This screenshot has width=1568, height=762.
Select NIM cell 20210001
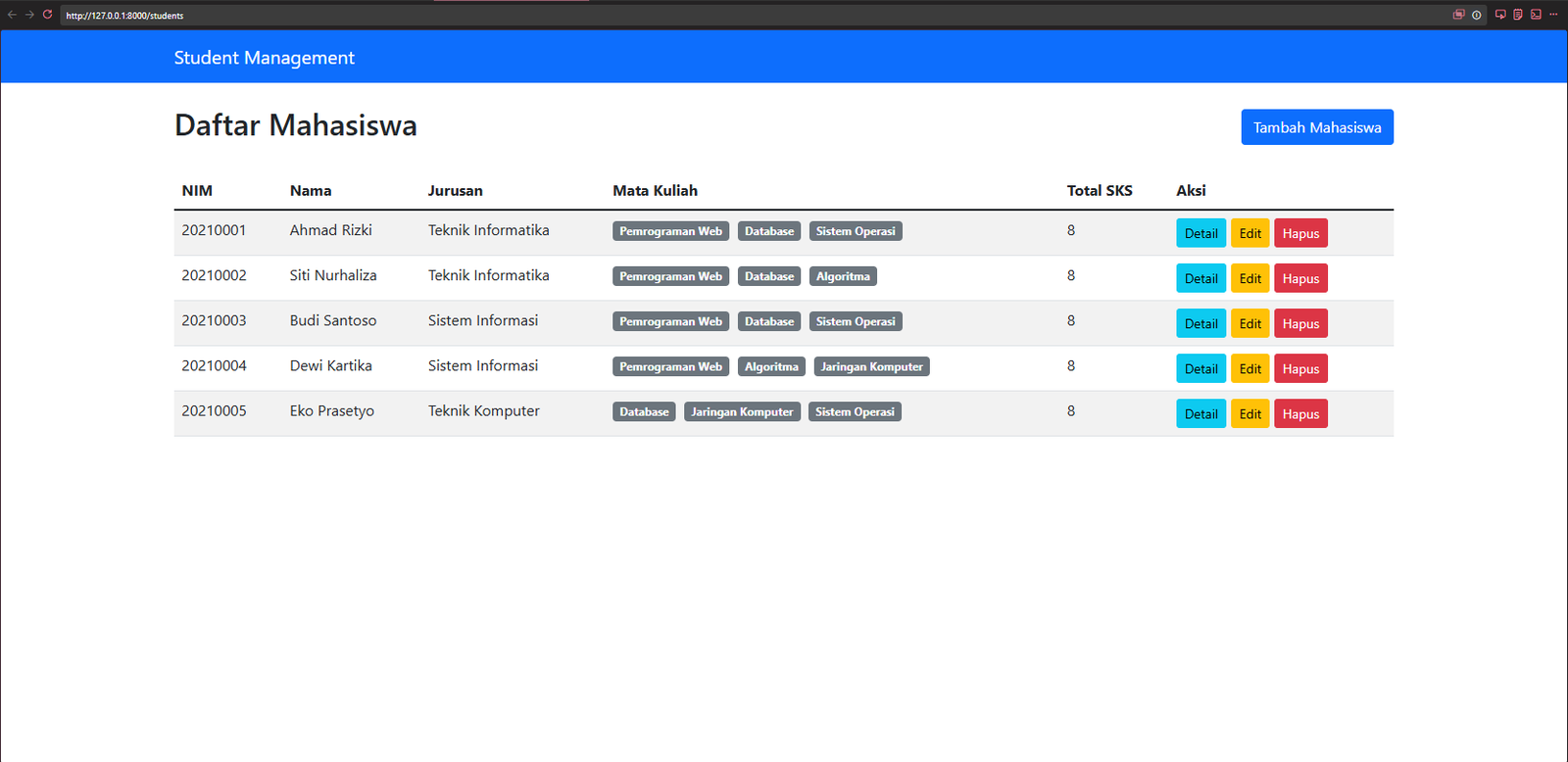point(214,230)
